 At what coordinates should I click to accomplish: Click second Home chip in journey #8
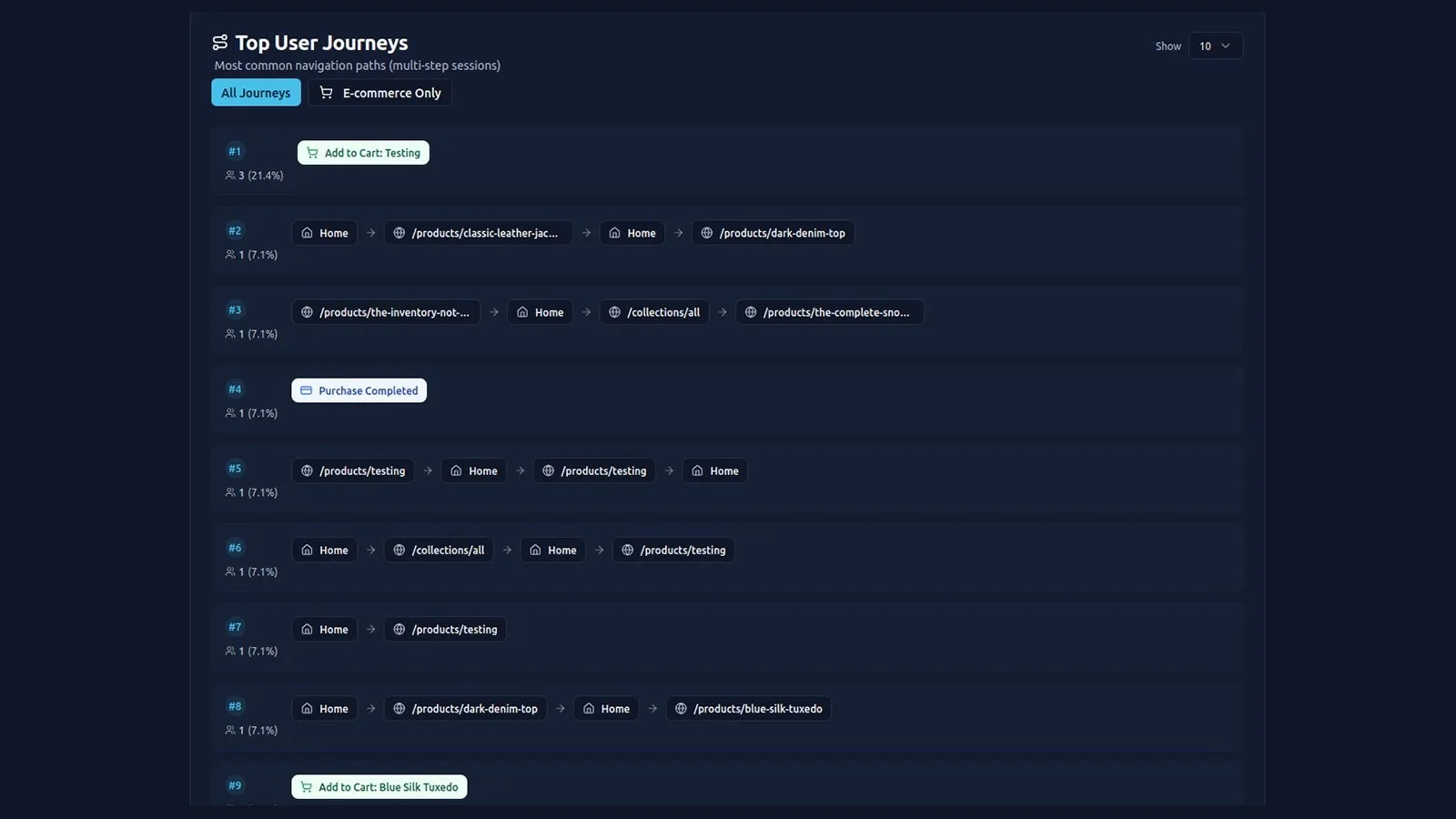[606, 708]
